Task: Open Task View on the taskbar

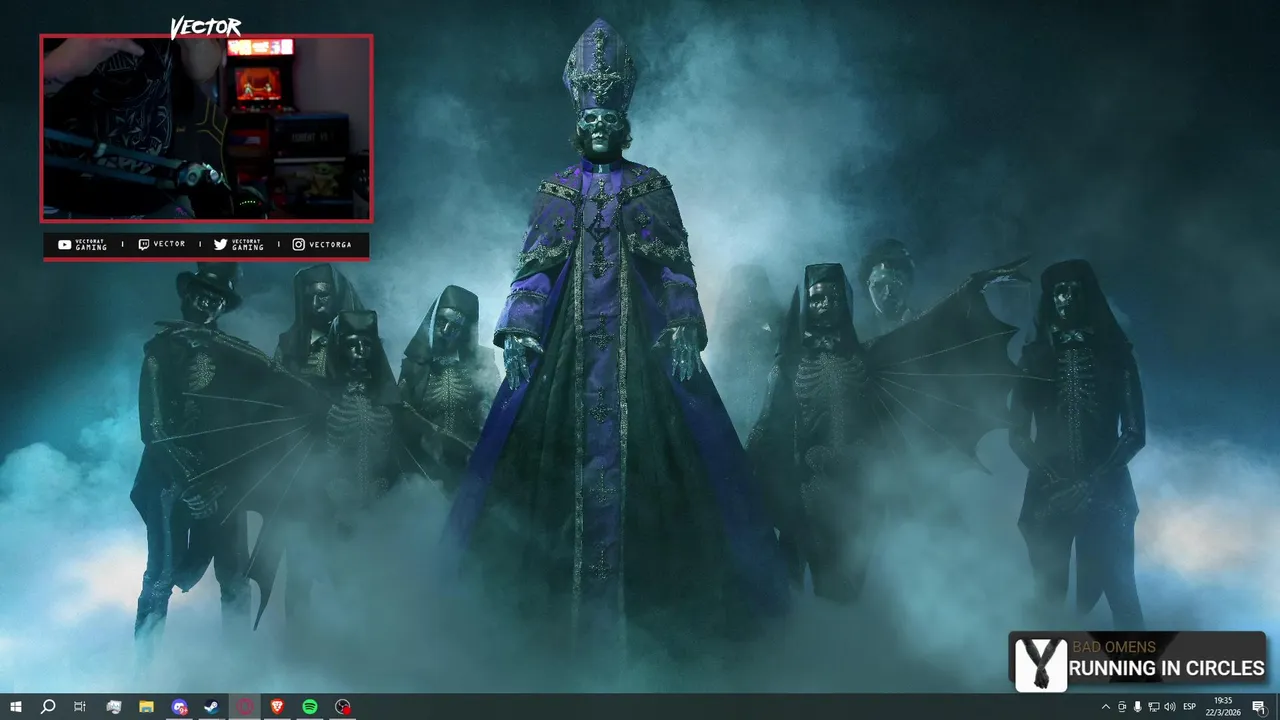Action: pyautogui.click(x=80, y=707)
